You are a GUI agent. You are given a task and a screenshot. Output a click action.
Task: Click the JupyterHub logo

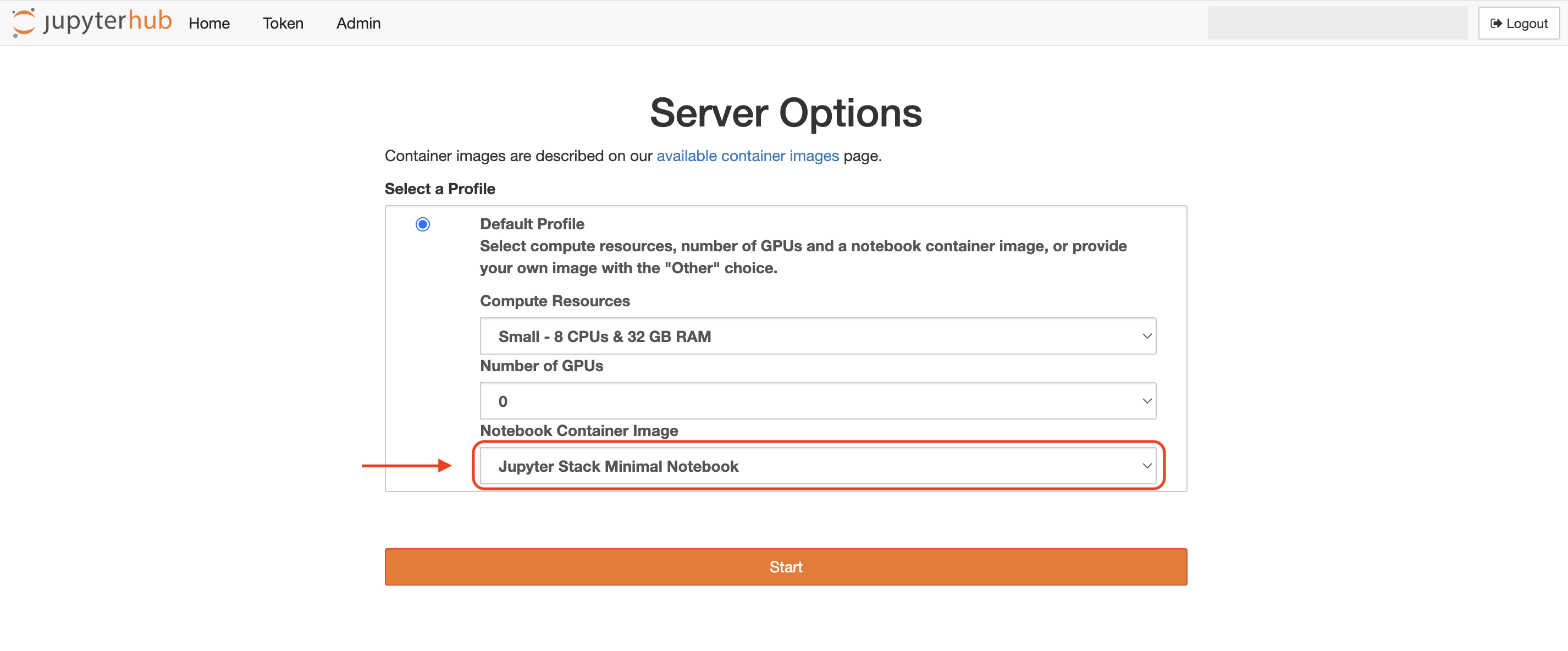click(92, 22)
